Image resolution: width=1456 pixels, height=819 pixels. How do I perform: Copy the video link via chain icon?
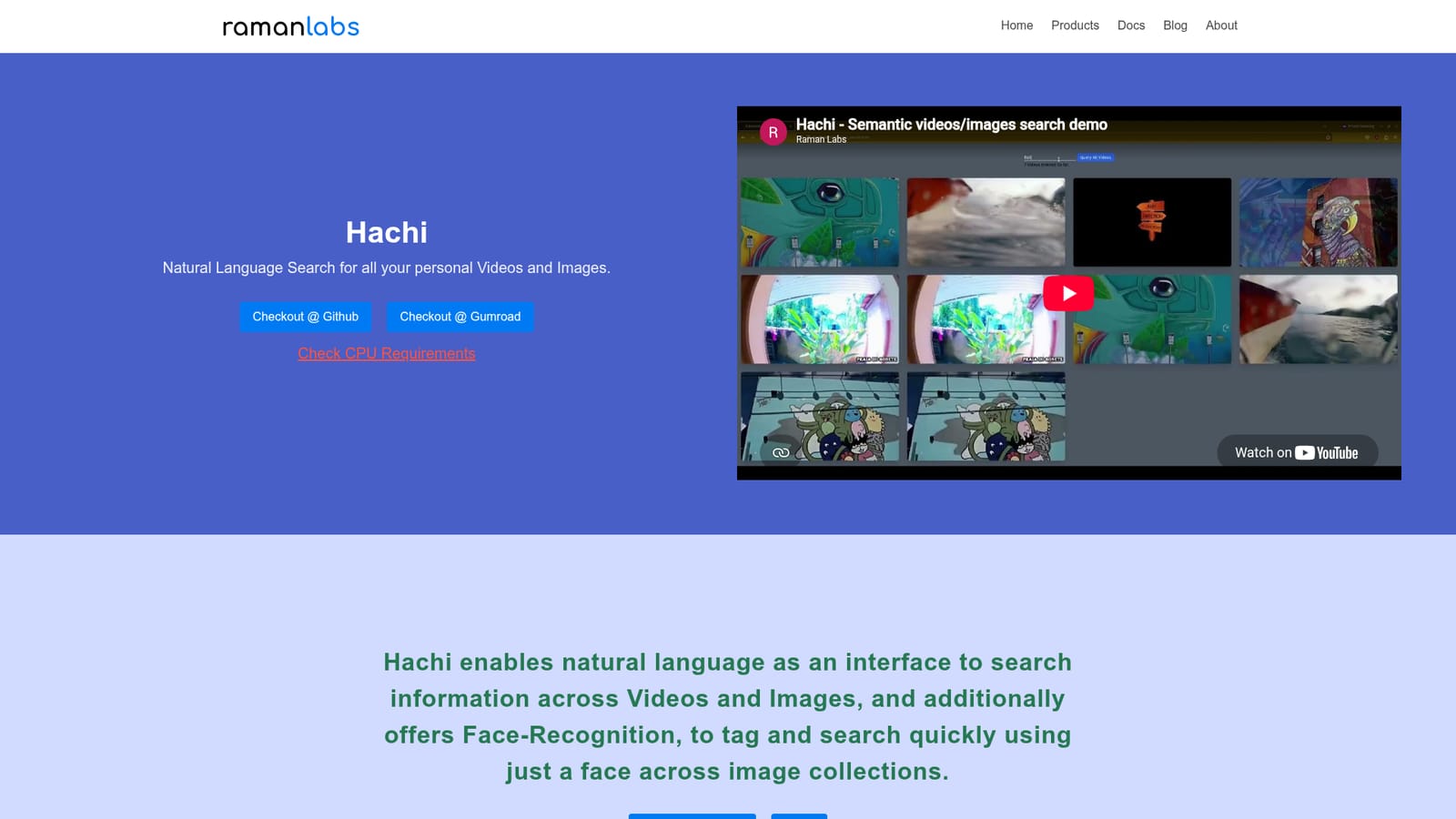(781, 452)
